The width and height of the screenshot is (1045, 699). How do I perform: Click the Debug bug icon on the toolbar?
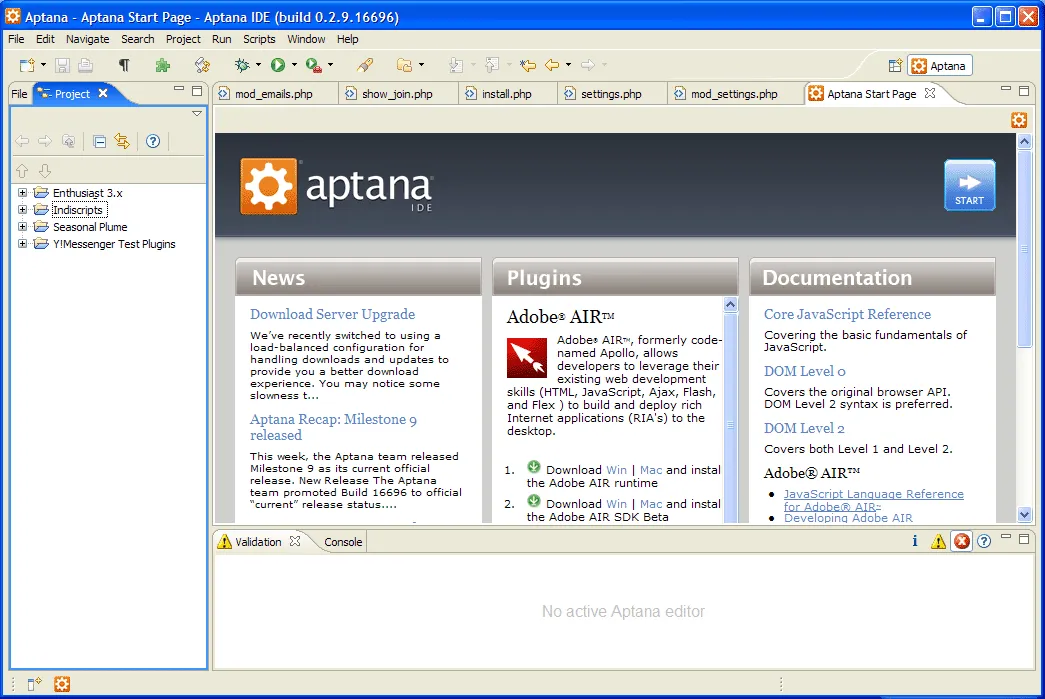coord(244,65)
